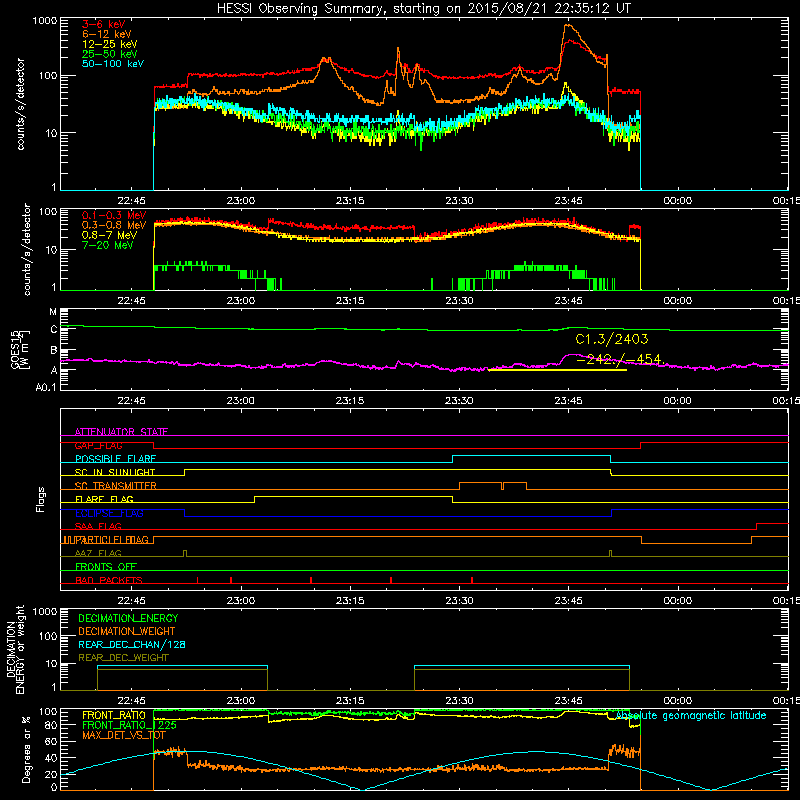Select the SC_TRANSMITTER flag label
This screenshot has height=800, width=800.
pos(116,486)
